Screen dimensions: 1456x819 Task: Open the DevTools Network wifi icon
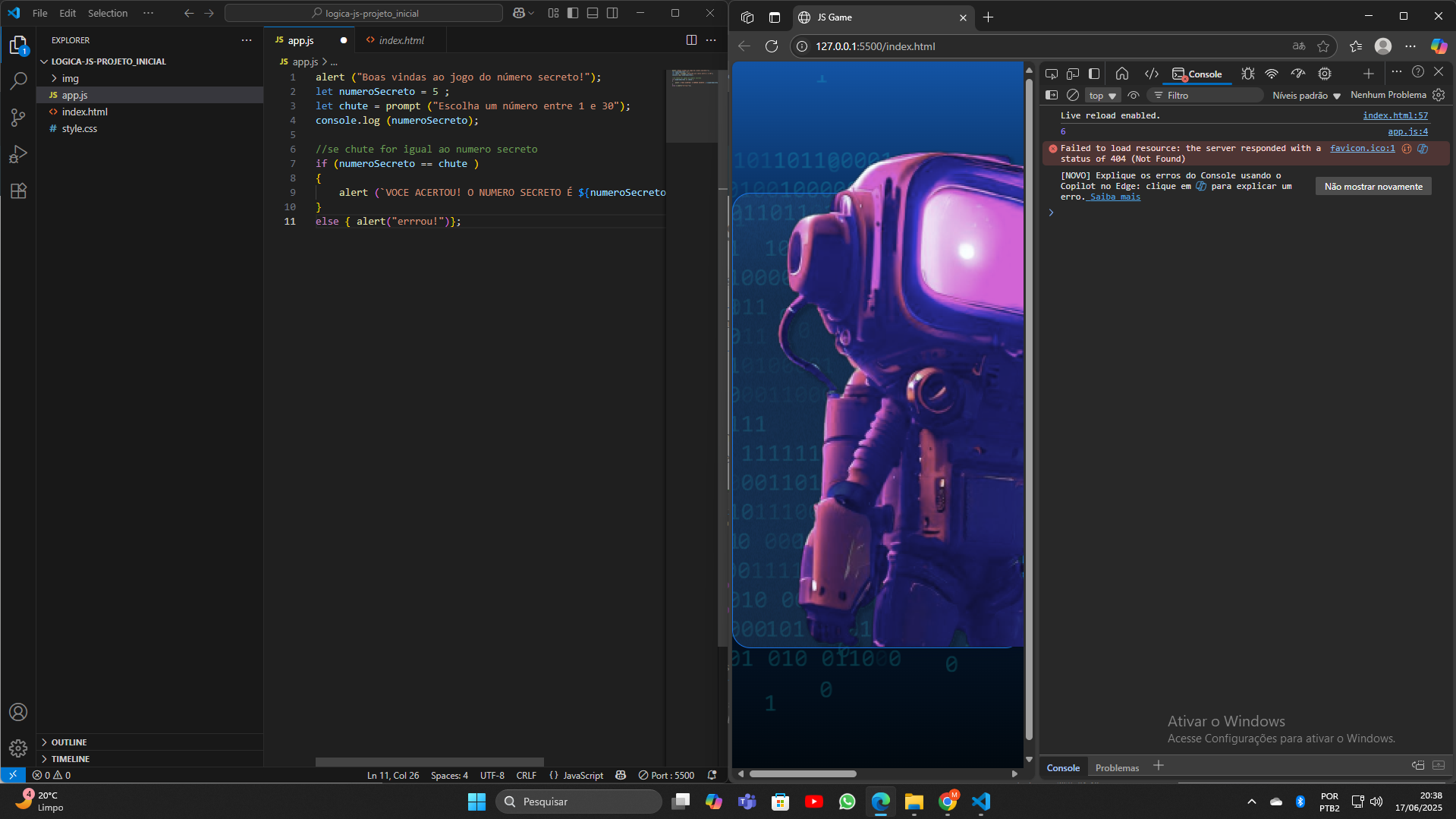pos(1272,74)
